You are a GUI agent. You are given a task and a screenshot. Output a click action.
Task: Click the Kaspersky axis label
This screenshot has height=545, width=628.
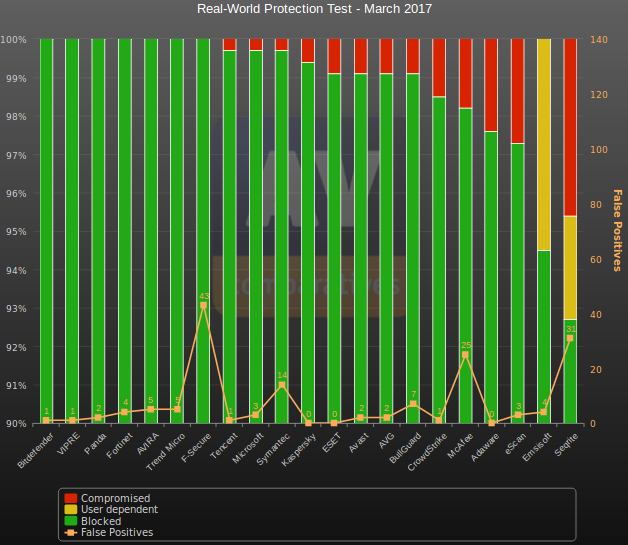click(x=298, y=450)
